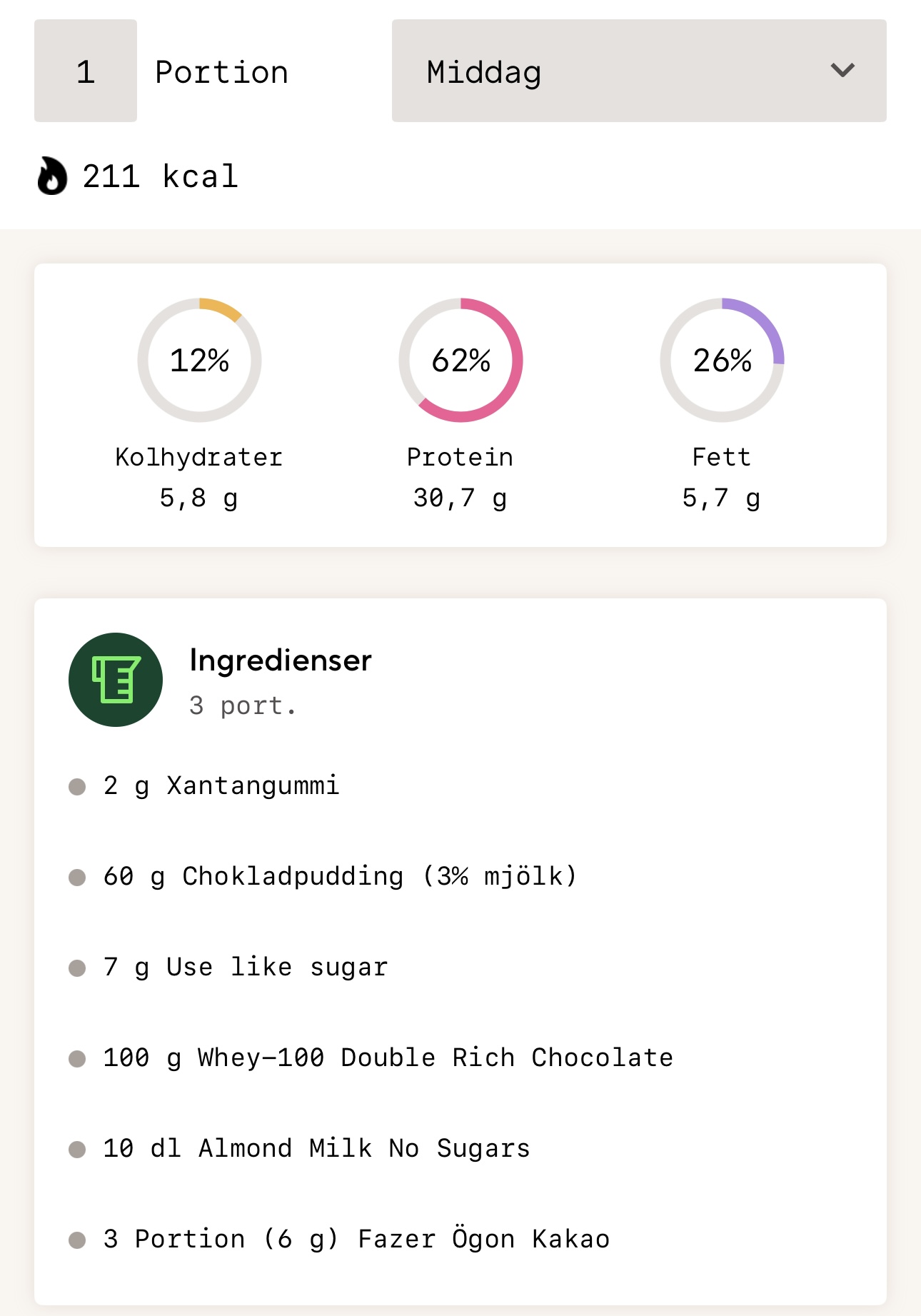Click the flame calorie icon
Viewport: 921px width, 1316px height.
tap(52, 176)
